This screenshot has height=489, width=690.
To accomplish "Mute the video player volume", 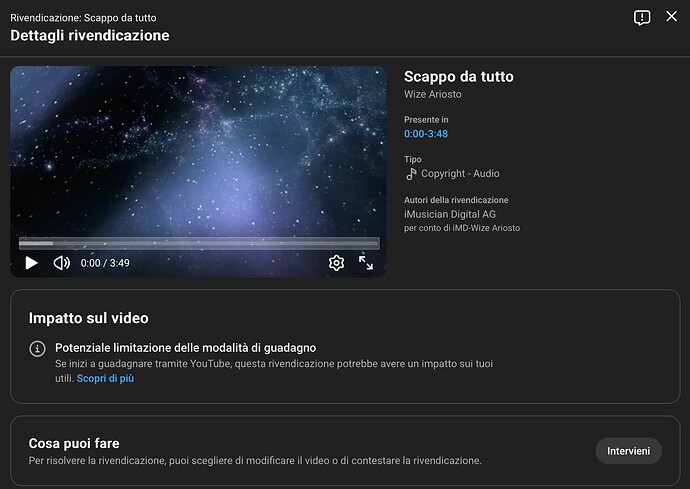I will tap(62, 263).
